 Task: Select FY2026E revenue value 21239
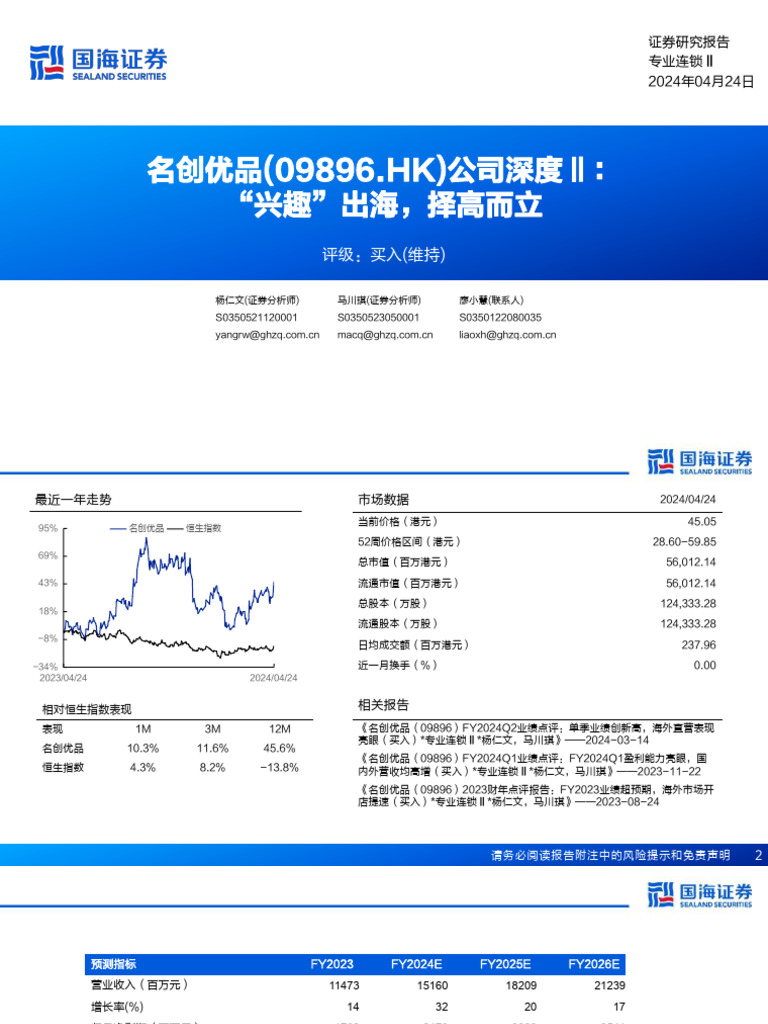[609, 985]
